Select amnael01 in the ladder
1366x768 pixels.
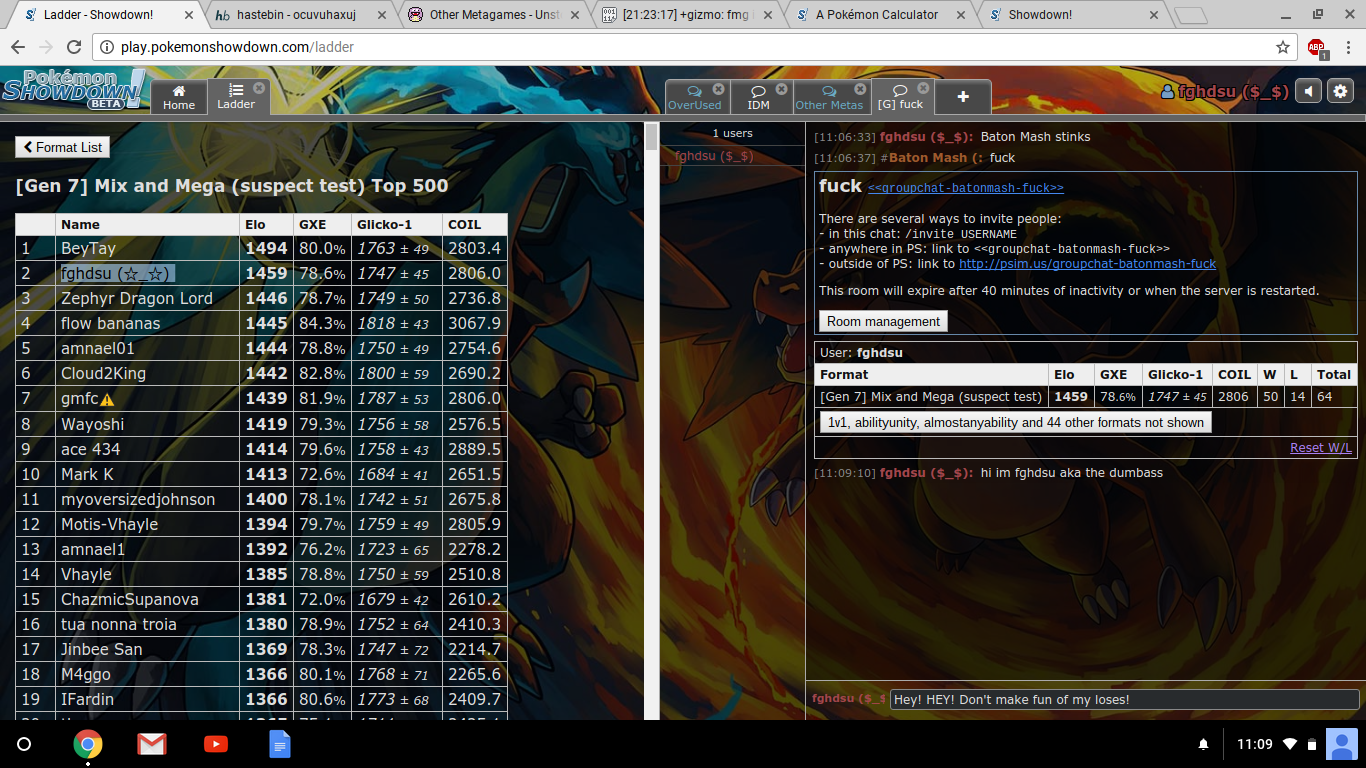98,348
